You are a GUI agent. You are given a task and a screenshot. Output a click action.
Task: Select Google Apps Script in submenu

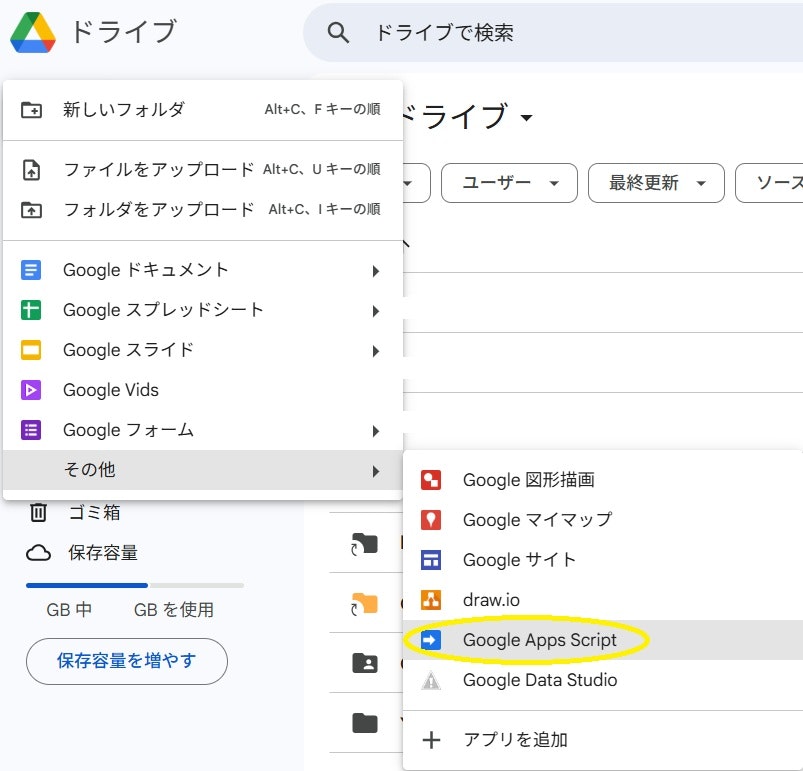(603, 640)
